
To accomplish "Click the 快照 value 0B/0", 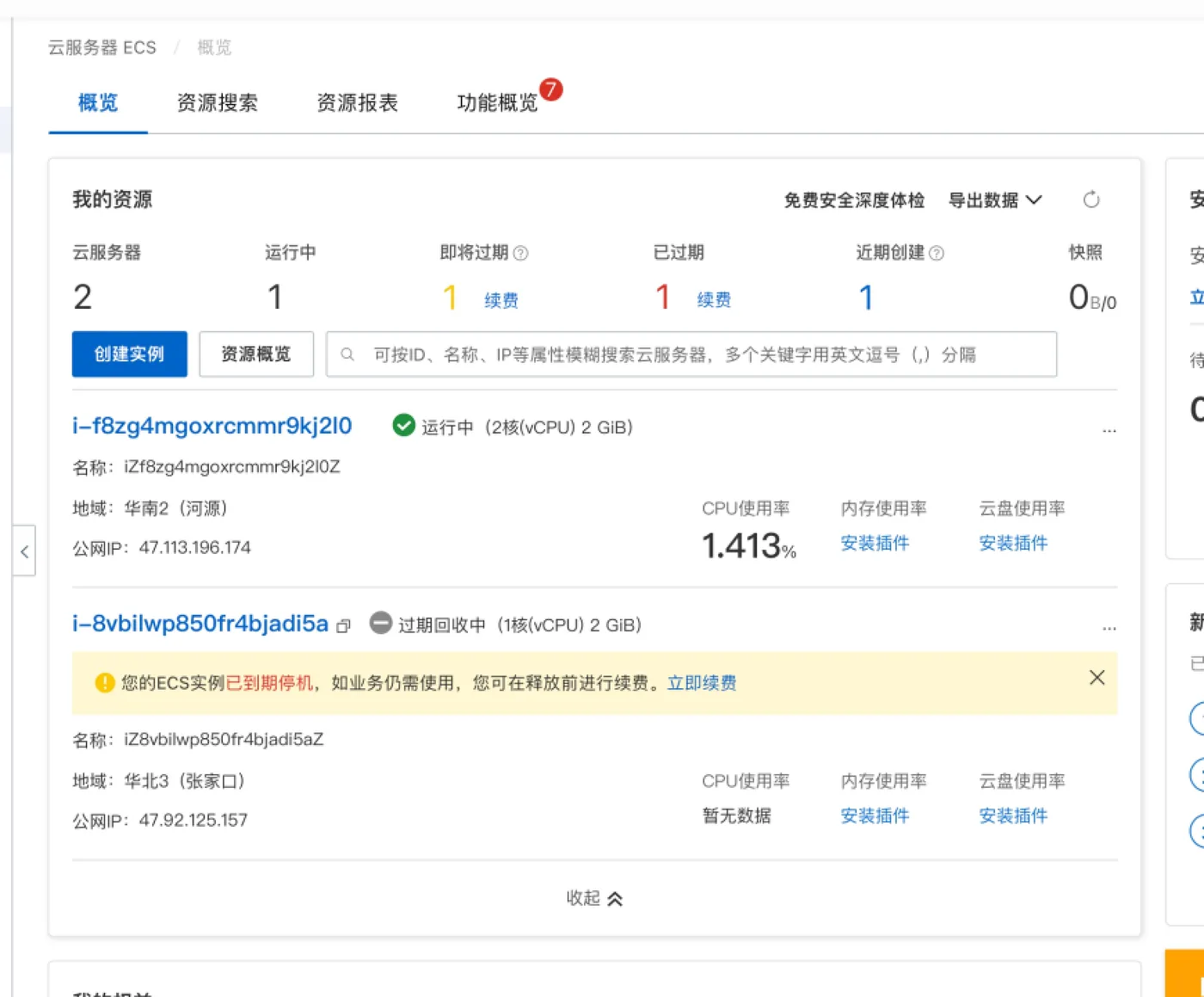I will (1092, 298).
